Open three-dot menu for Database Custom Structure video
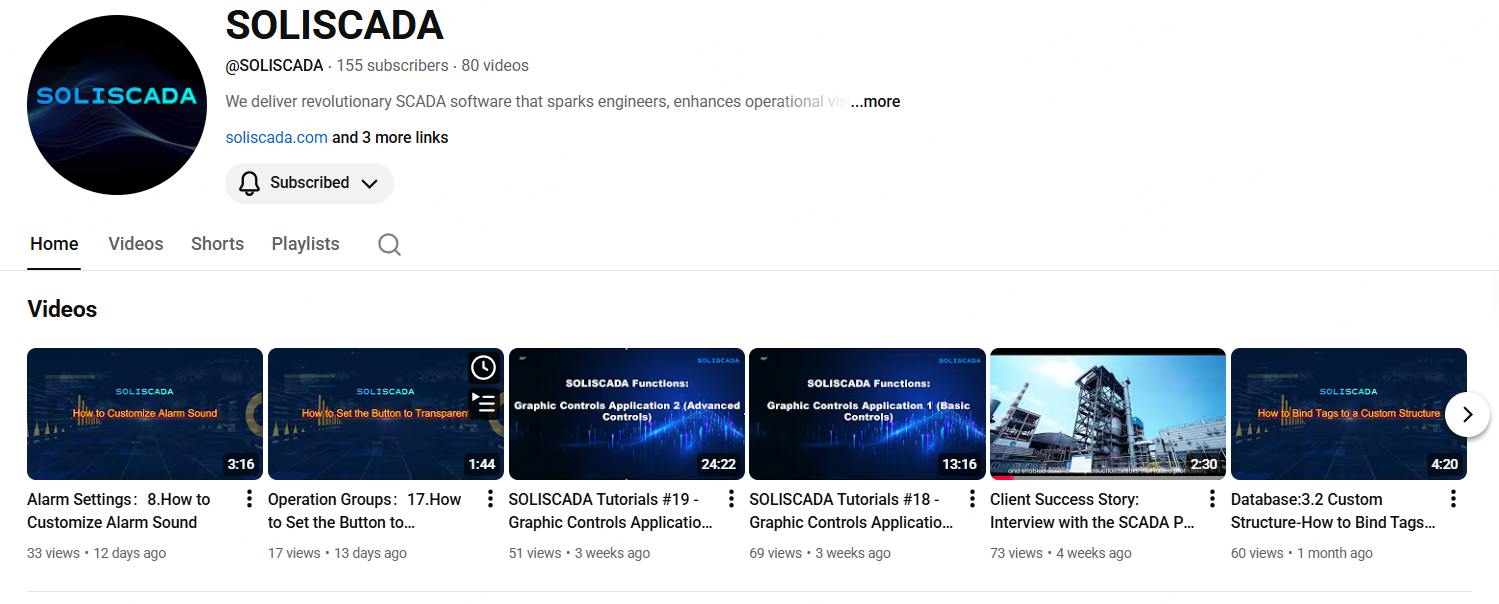This screenshot has width=1499, height=604. click(1453, 499)
